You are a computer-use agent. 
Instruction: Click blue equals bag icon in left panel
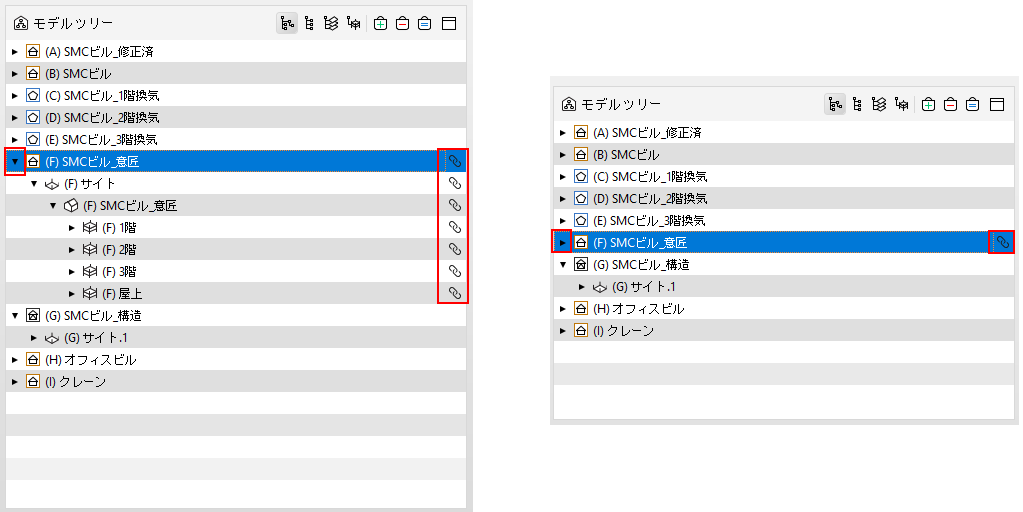pyautogui.click(x=425, y=23)
